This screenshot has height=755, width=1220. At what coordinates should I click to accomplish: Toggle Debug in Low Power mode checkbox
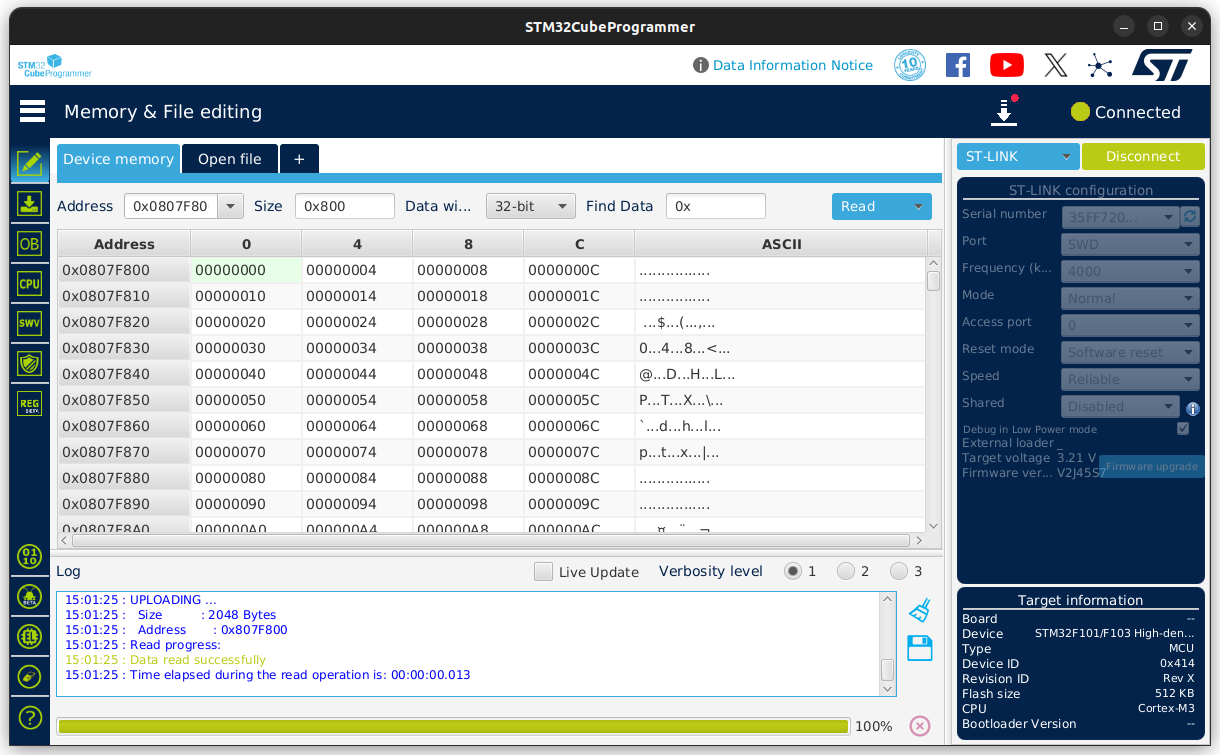(1183, 429)
